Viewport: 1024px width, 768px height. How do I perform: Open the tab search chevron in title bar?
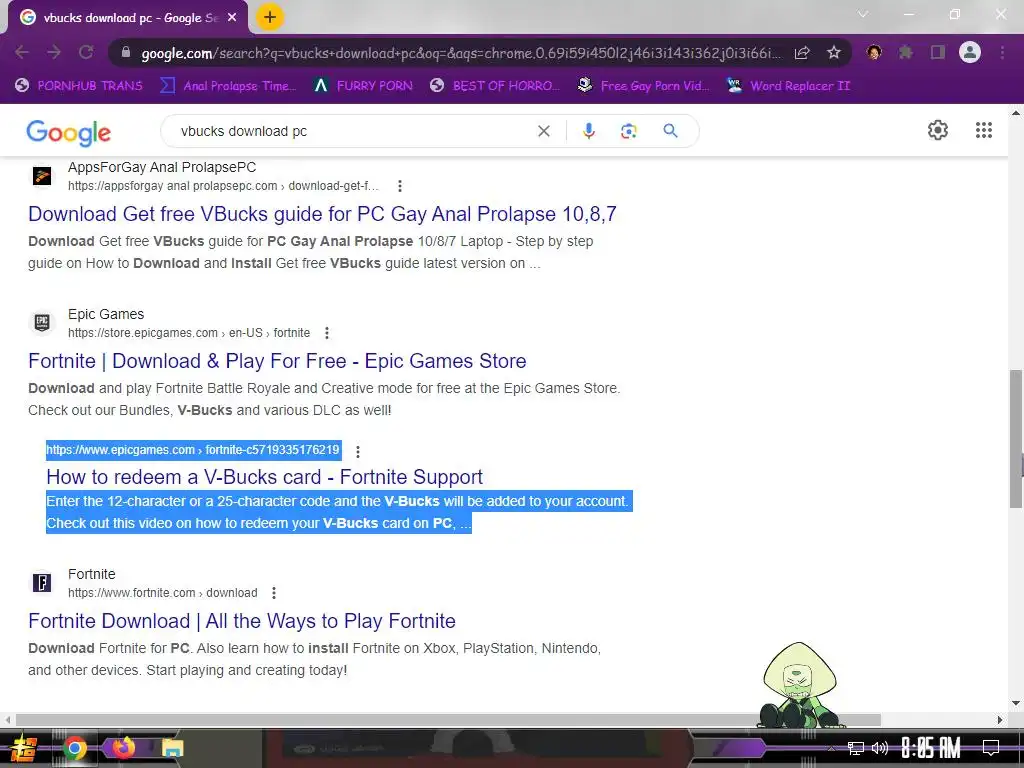click(863, 14)
